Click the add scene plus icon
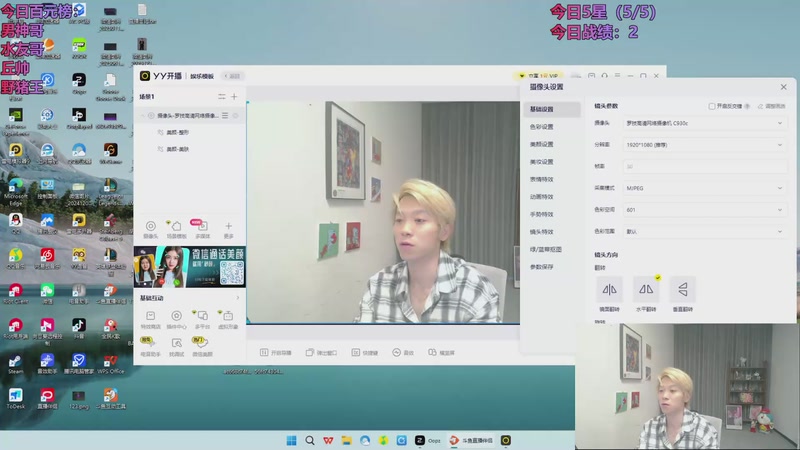The width and height of the screenshot is (800, 450). [234, 96]
